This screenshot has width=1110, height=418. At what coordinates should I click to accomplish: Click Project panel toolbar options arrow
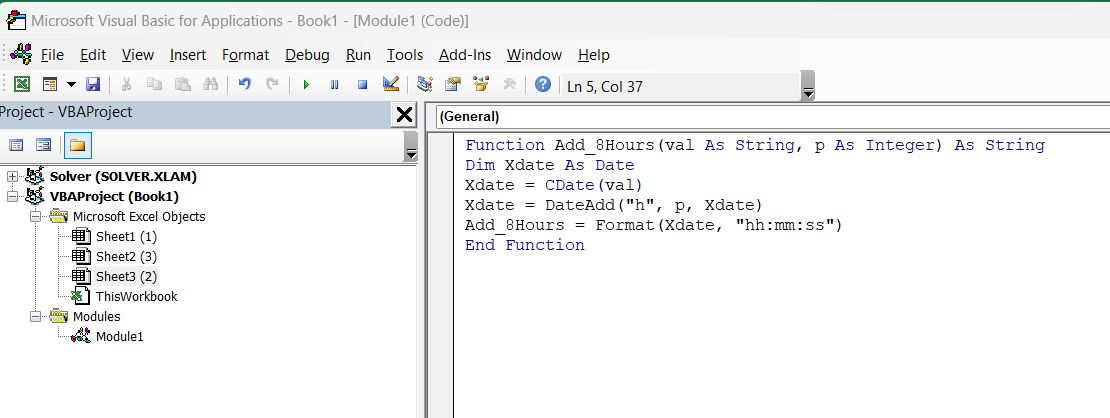click(x=411, y=148)
